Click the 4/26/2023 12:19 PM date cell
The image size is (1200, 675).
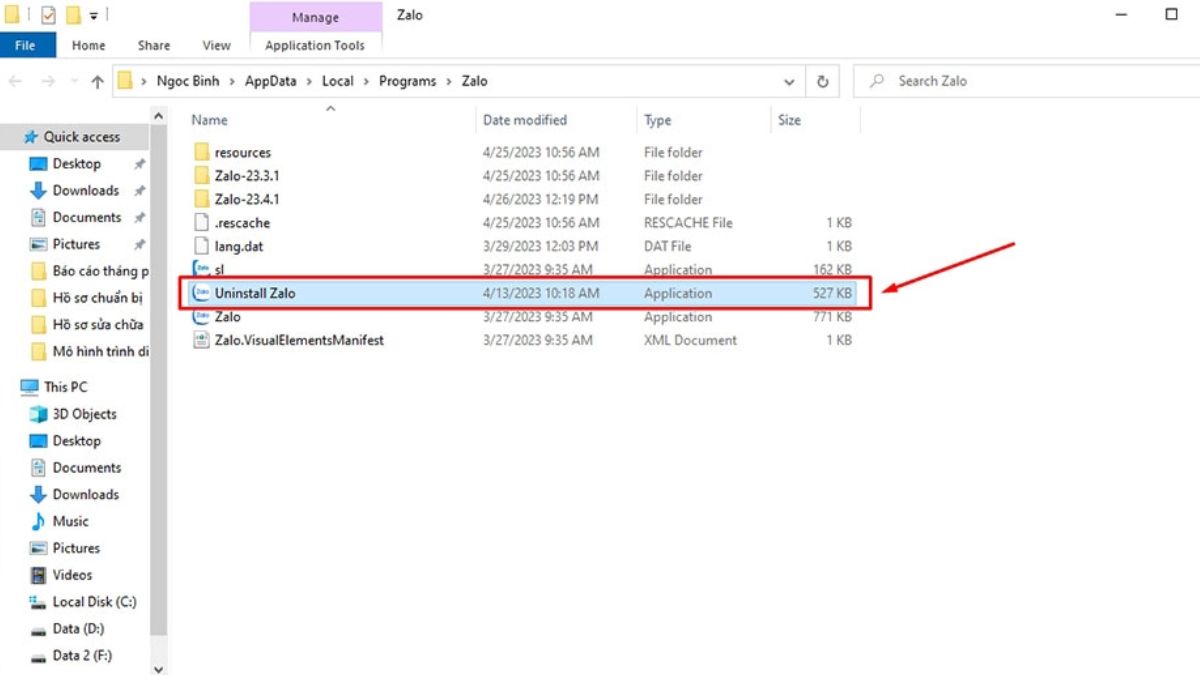click(541, 200)
